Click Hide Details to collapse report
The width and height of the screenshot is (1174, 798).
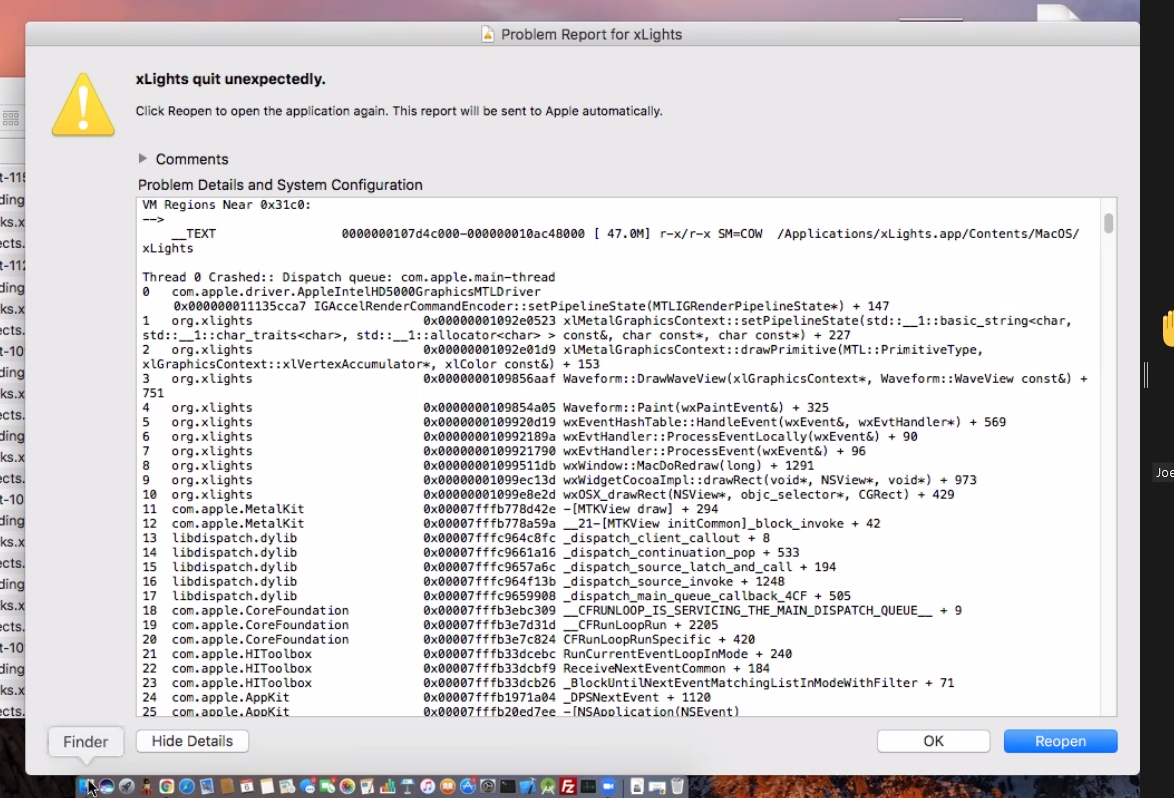pyautogui.click(x=192, y=741)
